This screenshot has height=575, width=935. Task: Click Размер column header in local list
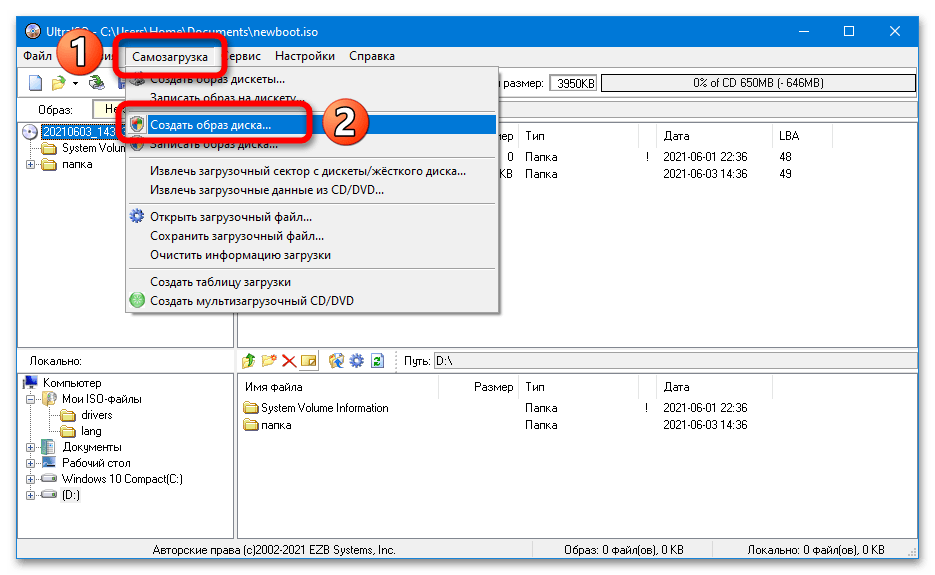(x=478, y=387)
